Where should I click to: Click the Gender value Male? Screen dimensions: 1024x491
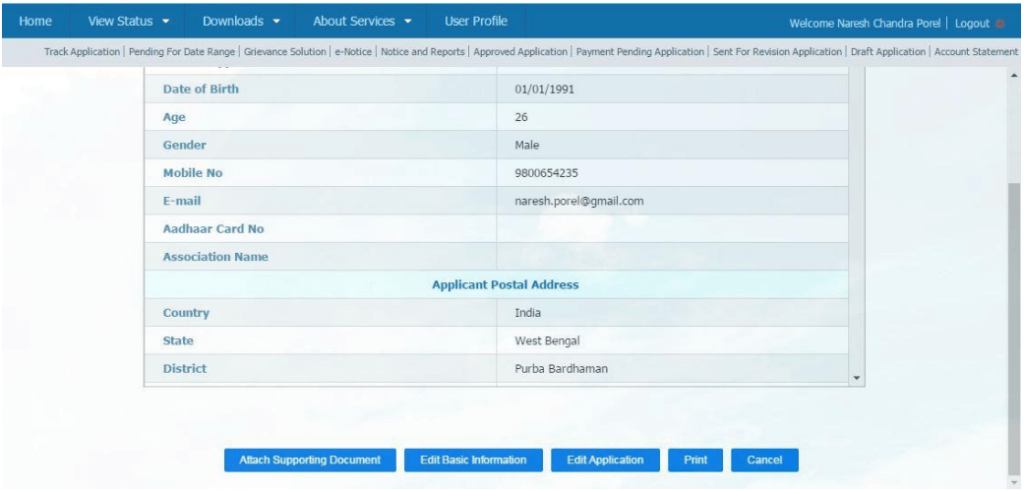point(527,145)
